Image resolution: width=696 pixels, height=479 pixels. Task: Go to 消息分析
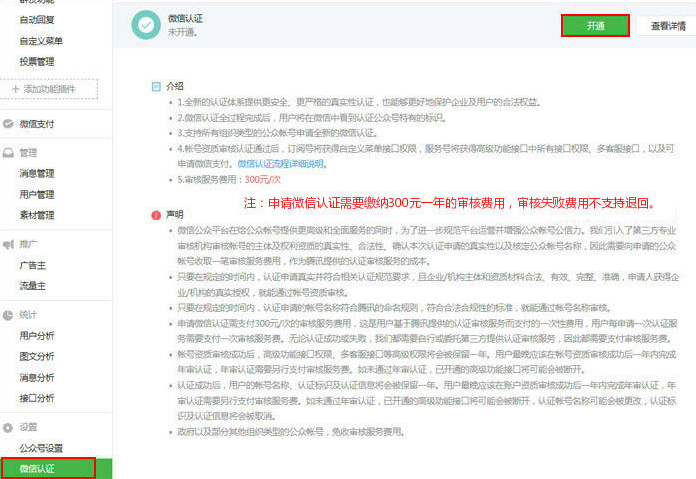coord(37,377)
